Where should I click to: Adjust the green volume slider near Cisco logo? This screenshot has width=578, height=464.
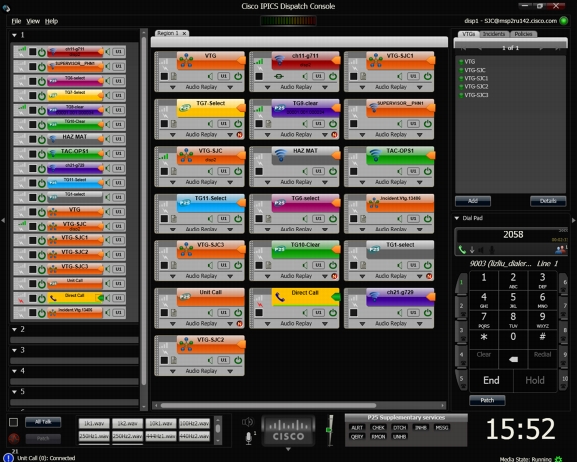(329, 430)
